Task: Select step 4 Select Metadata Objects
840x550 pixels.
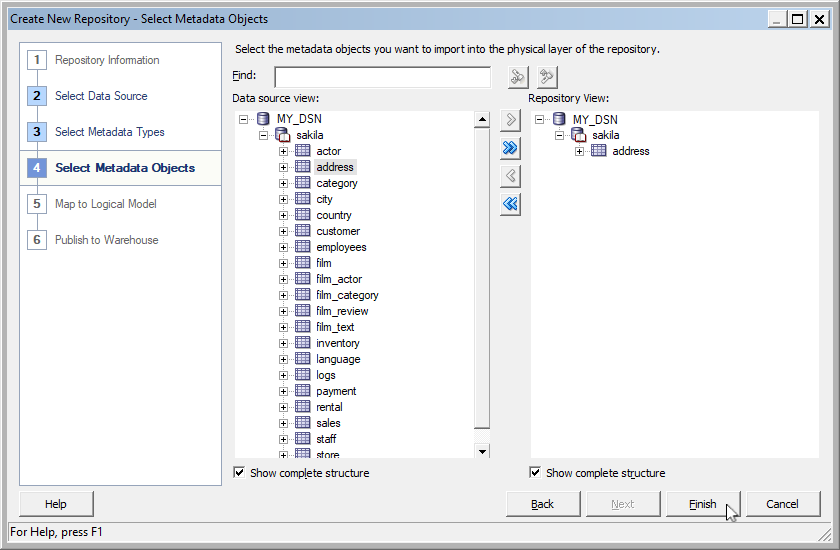Action: (x=121, y=168)
